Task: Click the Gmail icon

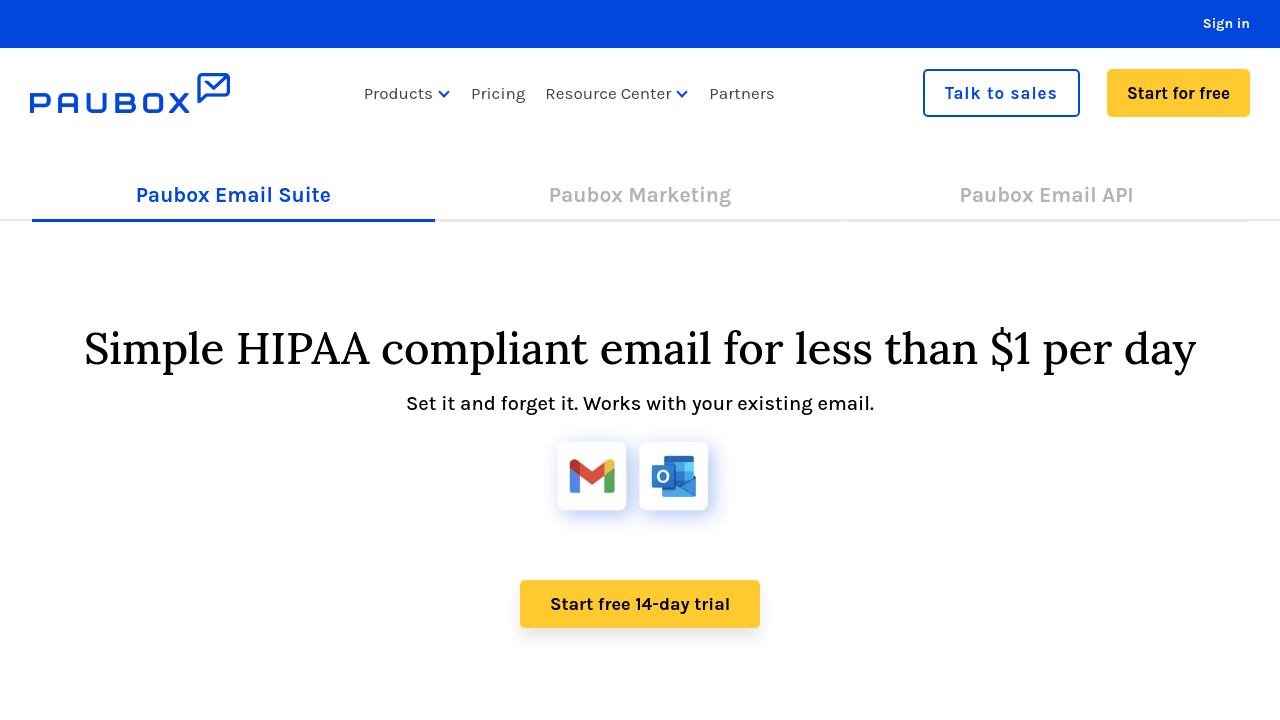Action: tap(592, 476)
